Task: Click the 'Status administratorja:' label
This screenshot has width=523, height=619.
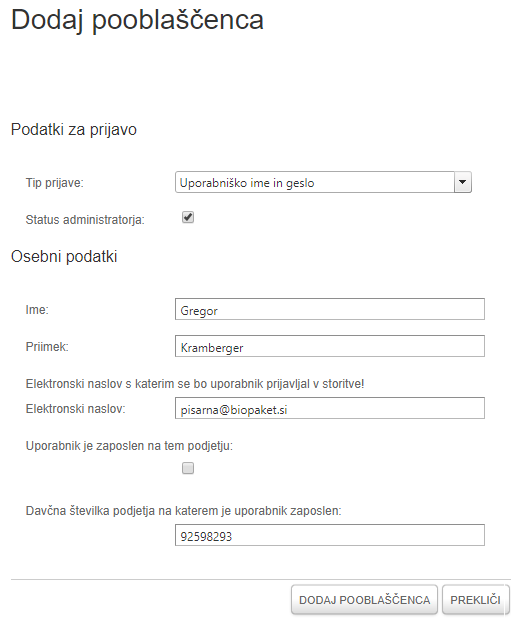Action: [85, 220]
